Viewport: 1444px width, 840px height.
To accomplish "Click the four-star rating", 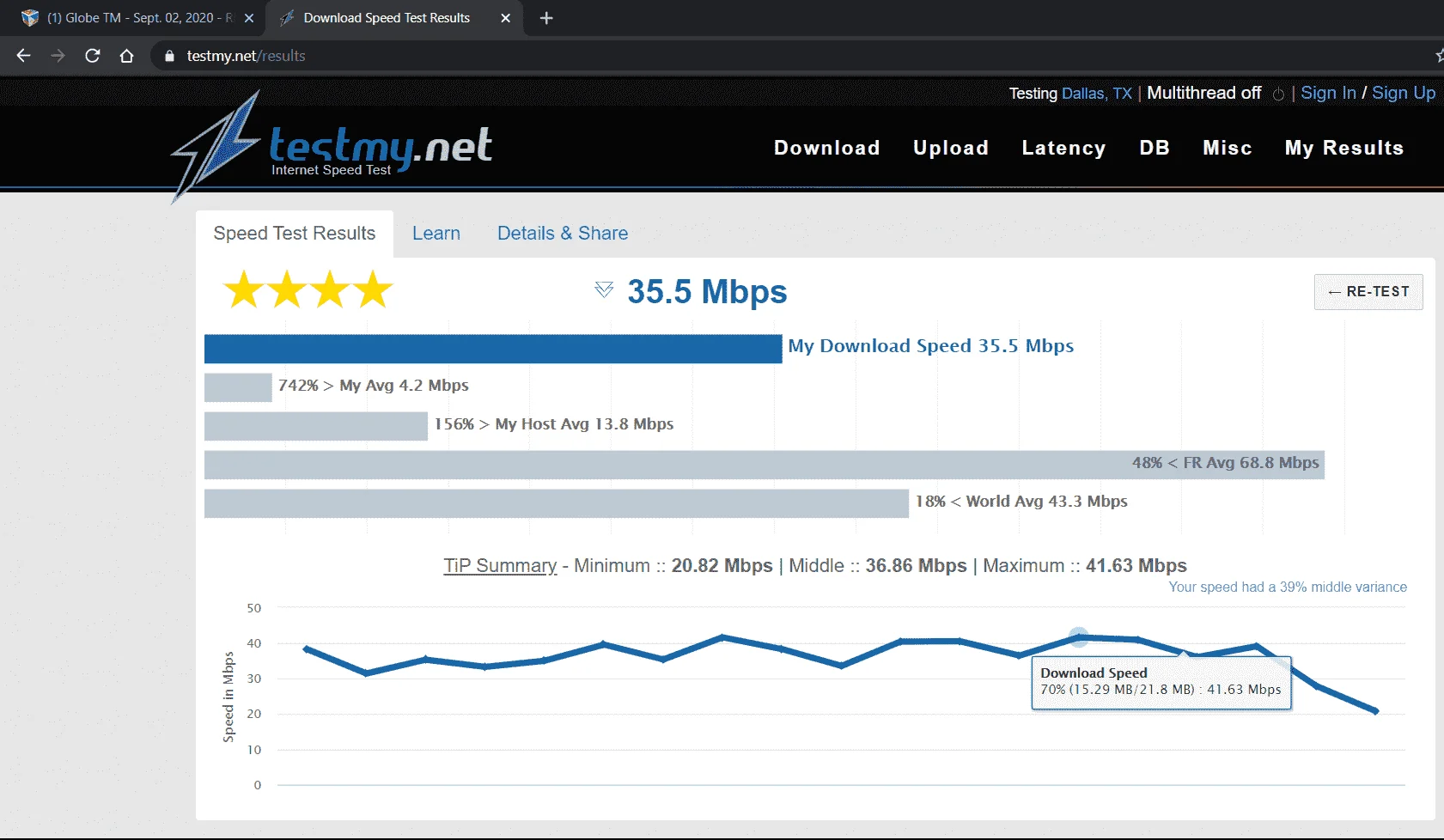I will coord(308,289).
